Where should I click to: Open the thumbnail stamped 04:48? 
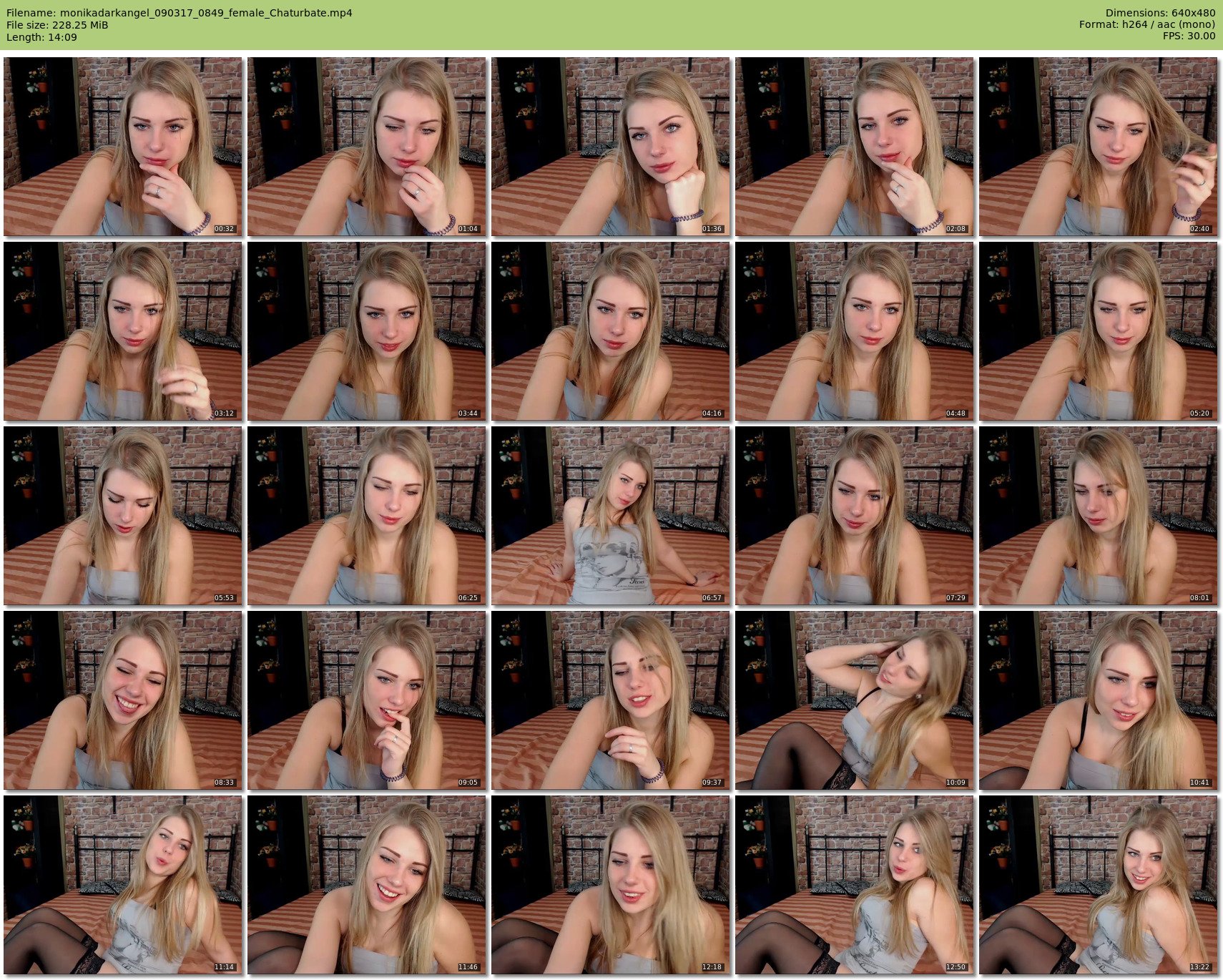pyautogui.click(x=855, y=331)
